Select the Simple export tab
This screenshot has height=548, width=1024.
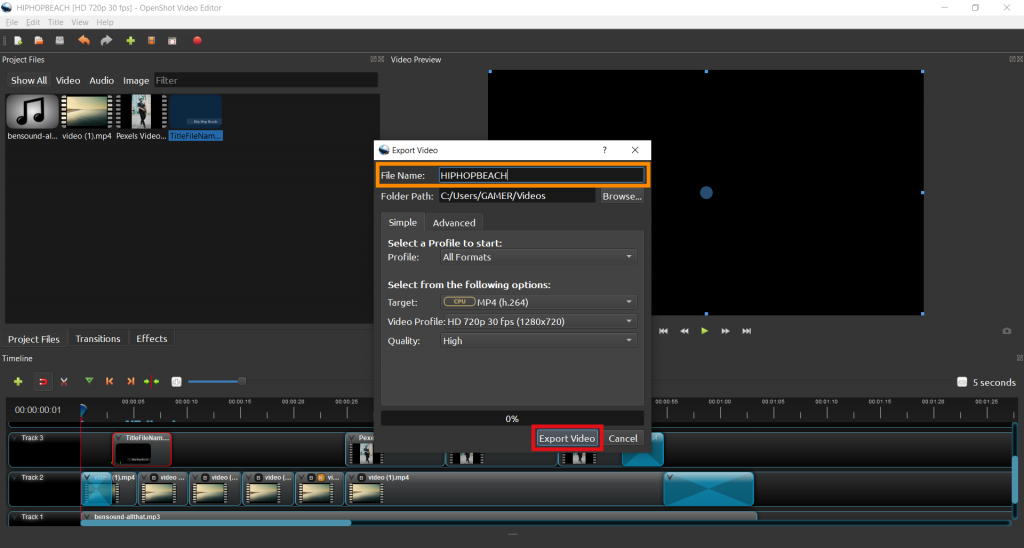tap(402, 222)
